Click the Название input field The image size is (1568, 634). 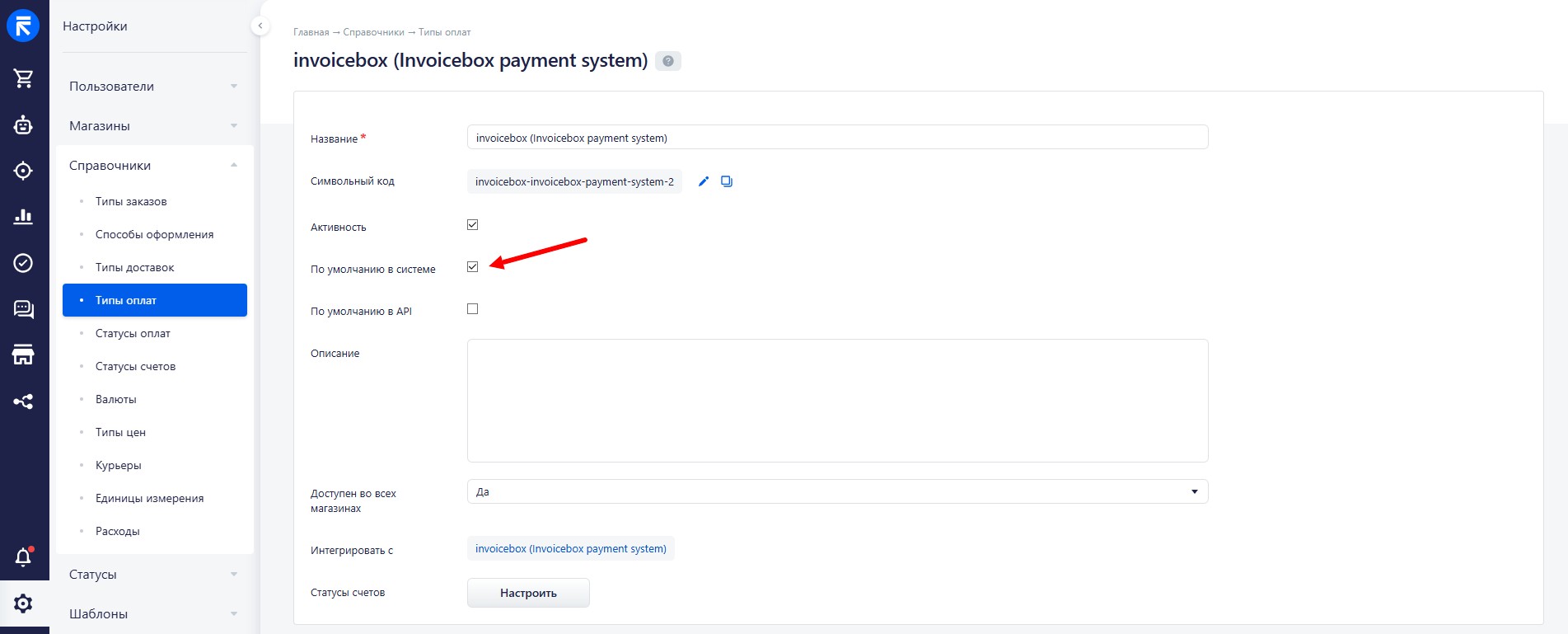point(837,137)
